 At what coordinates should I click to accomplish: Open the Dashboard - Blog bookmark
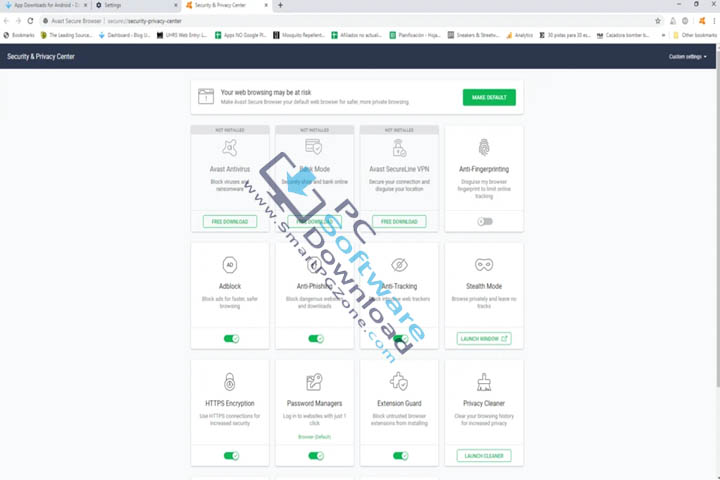(x=124, y=35)
